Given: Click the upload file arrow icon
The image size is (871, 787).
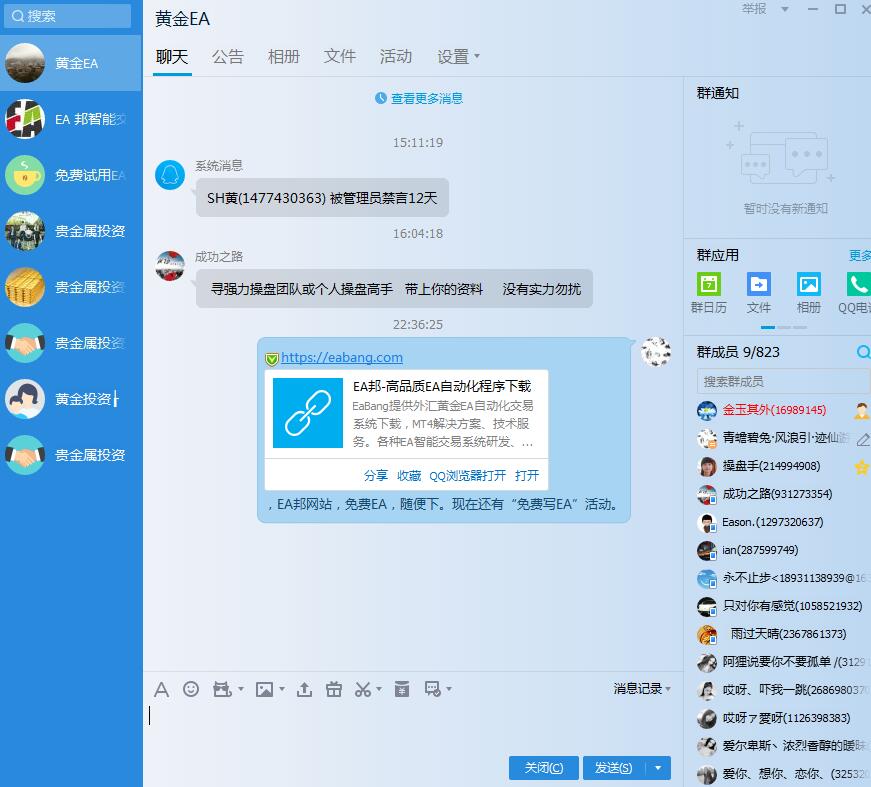Looking at the screenshot, I should point(304,689).
